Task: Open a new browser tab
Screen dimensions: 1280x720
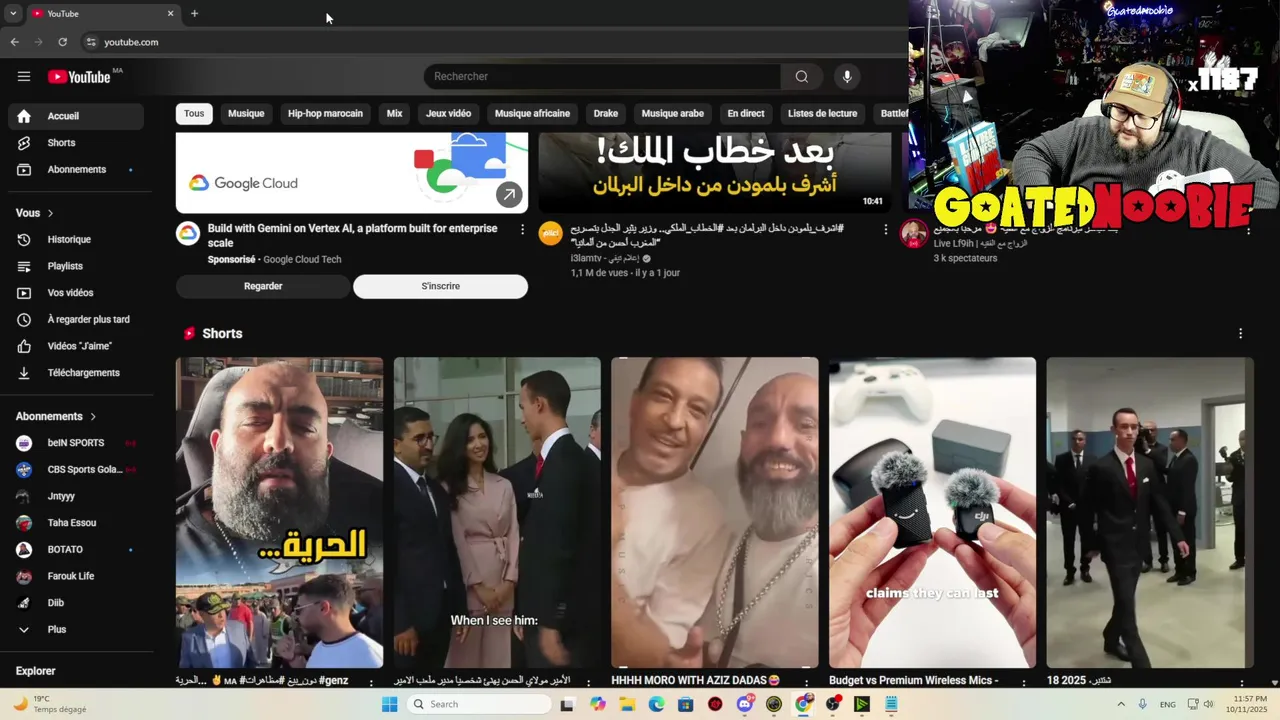Action: point(194,14)
